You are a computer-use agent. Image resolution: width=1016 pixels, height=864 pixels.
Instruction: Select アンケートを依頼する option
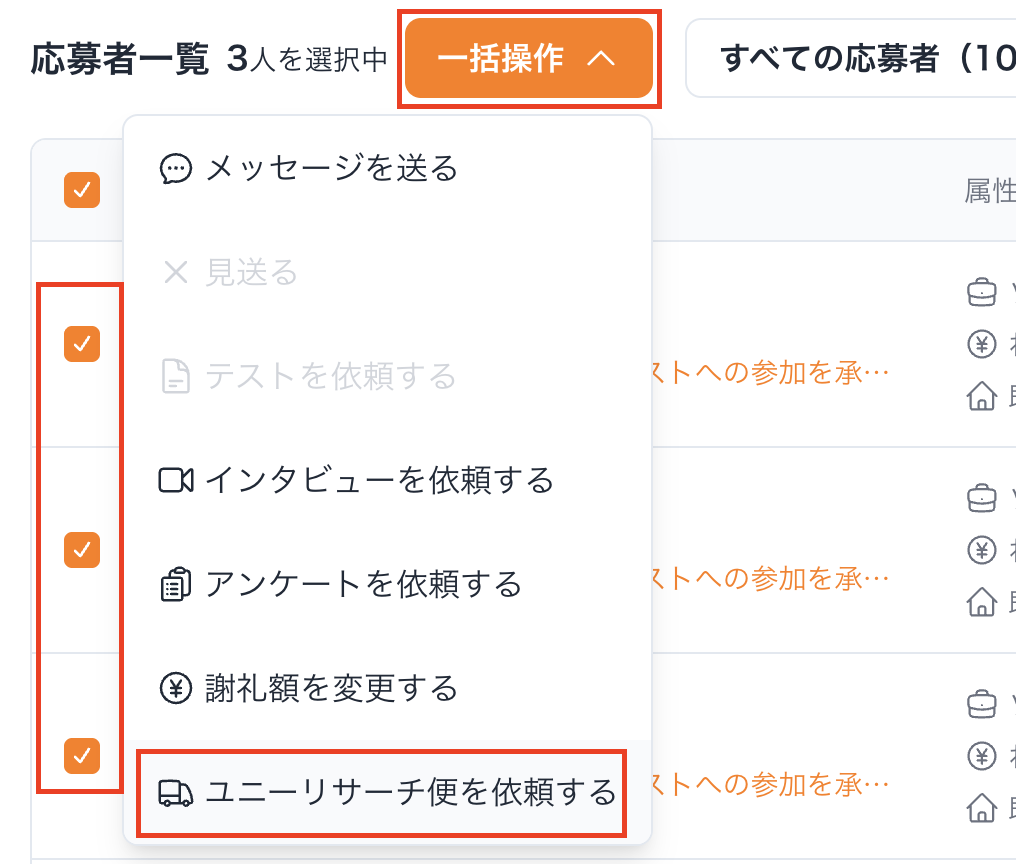pos(363,585)
